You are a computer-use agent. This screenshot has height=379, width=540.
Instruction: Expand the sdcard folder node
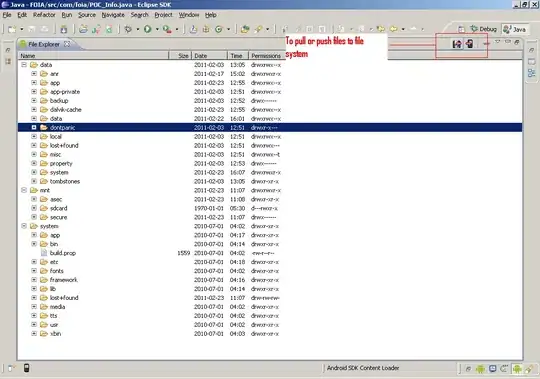34,208
